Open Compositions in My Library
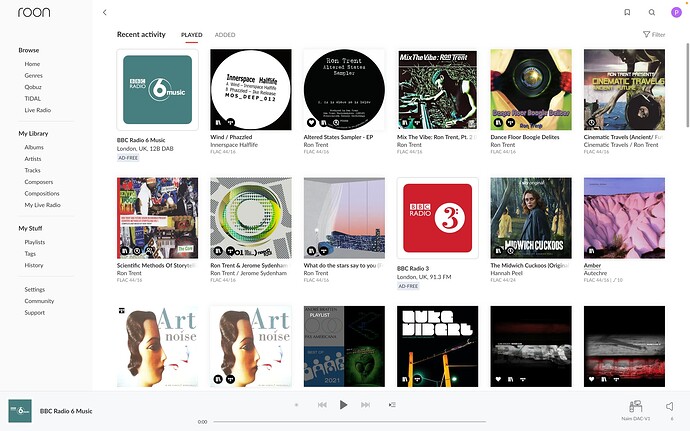 (x=42, y=193)
